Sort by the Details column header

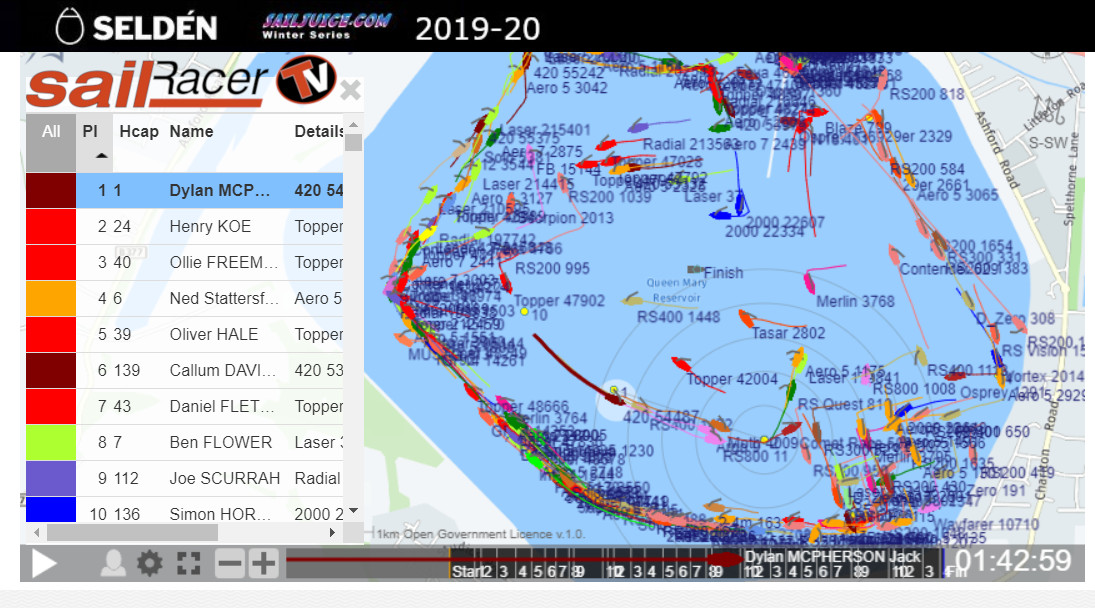tap(318, 131)
